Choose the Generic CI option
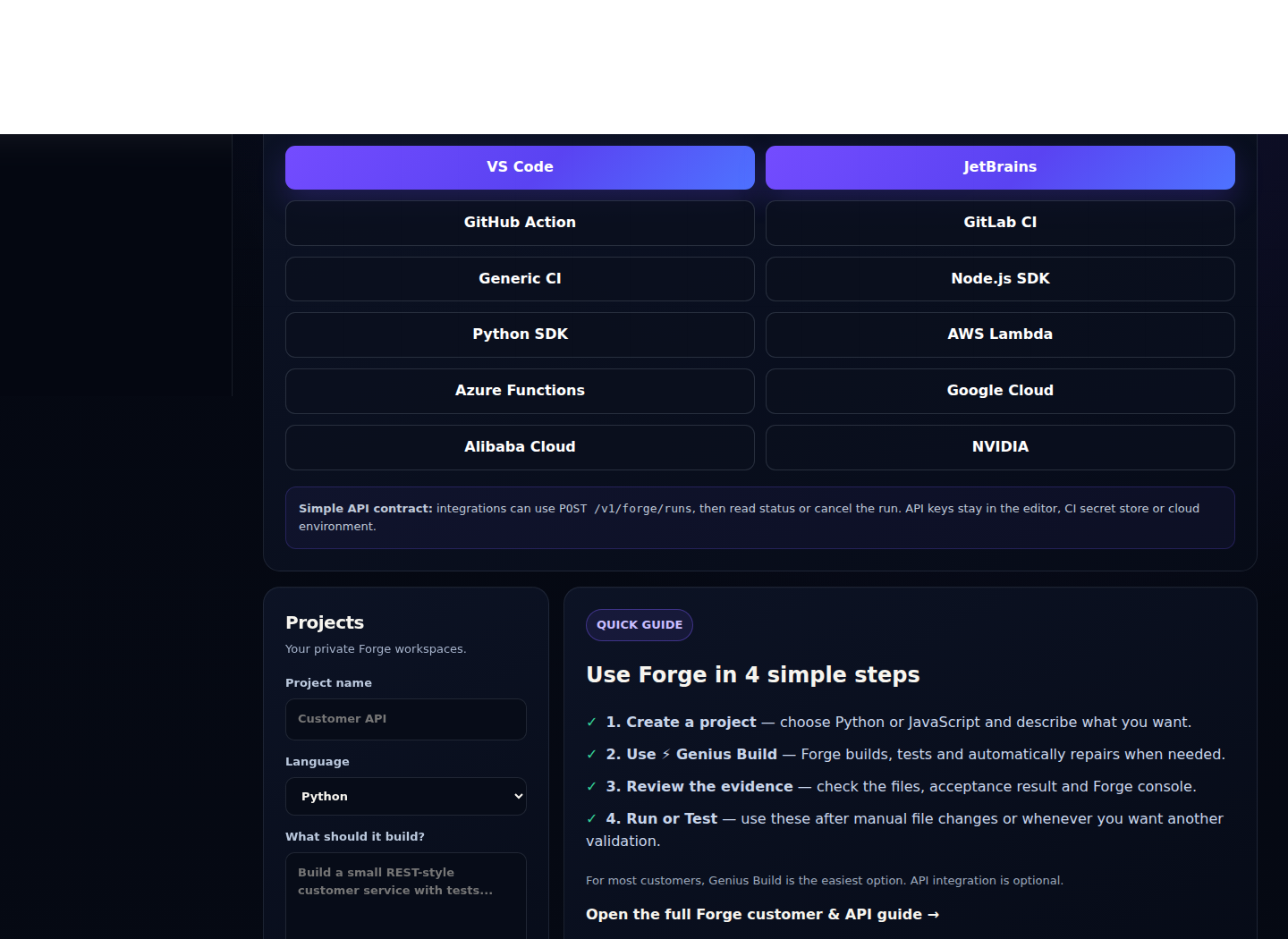This screenshot has height=939, width=1288. 520,279
